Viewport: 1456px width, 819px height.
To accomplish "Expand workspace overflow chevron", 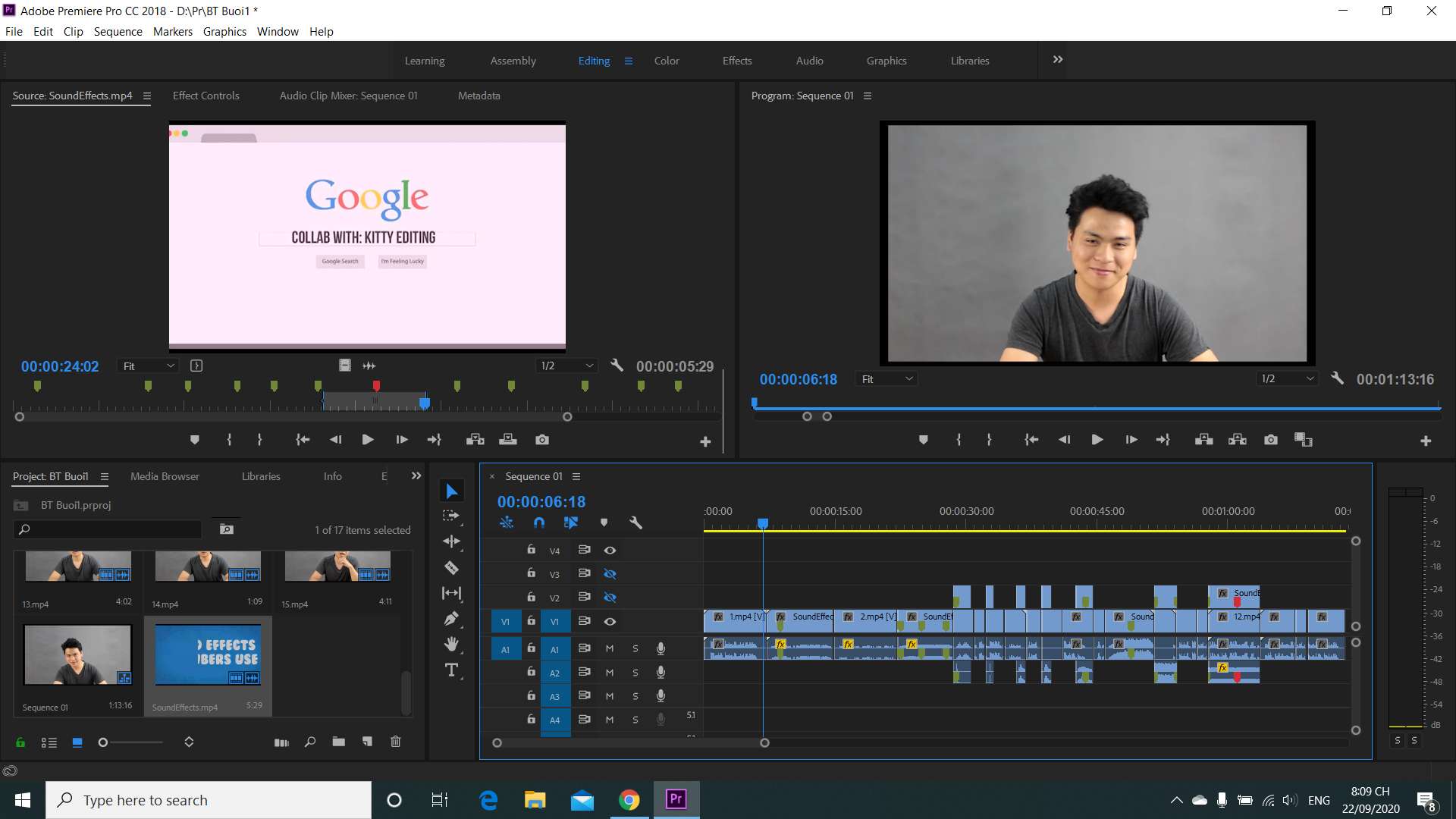I will (x=1058, y=60).
